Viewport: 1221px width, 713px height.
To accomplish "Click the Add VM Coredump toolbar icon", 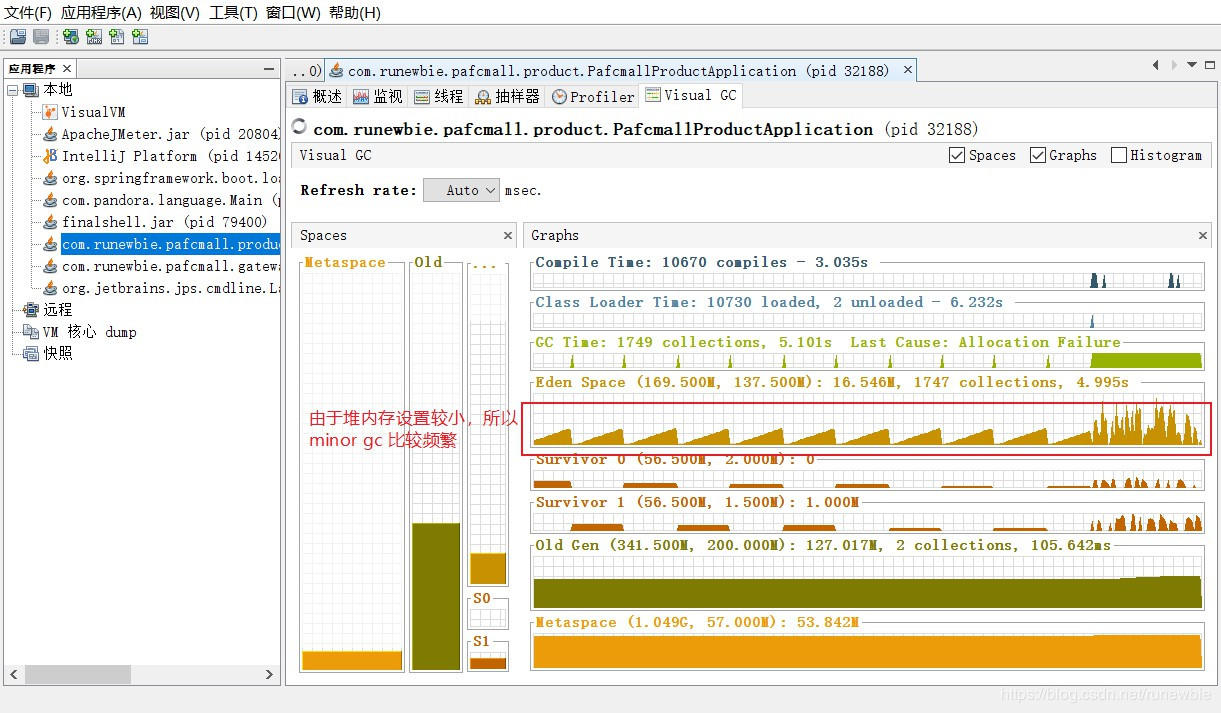I will tap(117, 37).
